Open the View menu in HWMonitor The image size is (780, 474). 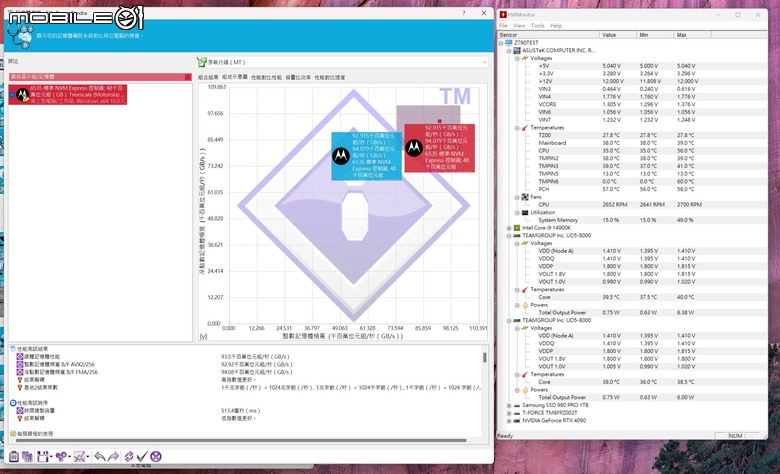click(519, 25)
